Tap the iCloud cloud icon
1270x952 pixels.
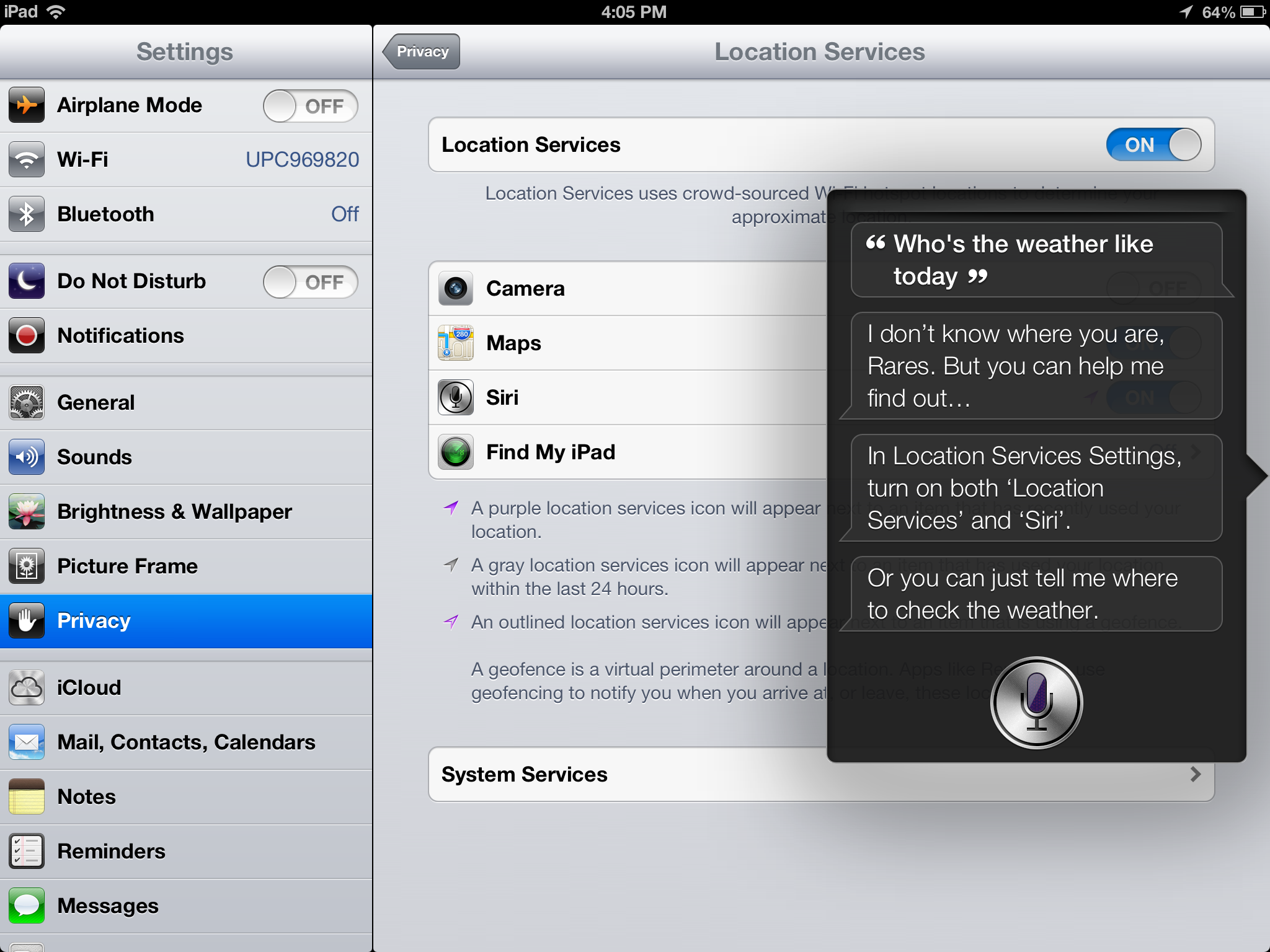click(x=27, y=687)
